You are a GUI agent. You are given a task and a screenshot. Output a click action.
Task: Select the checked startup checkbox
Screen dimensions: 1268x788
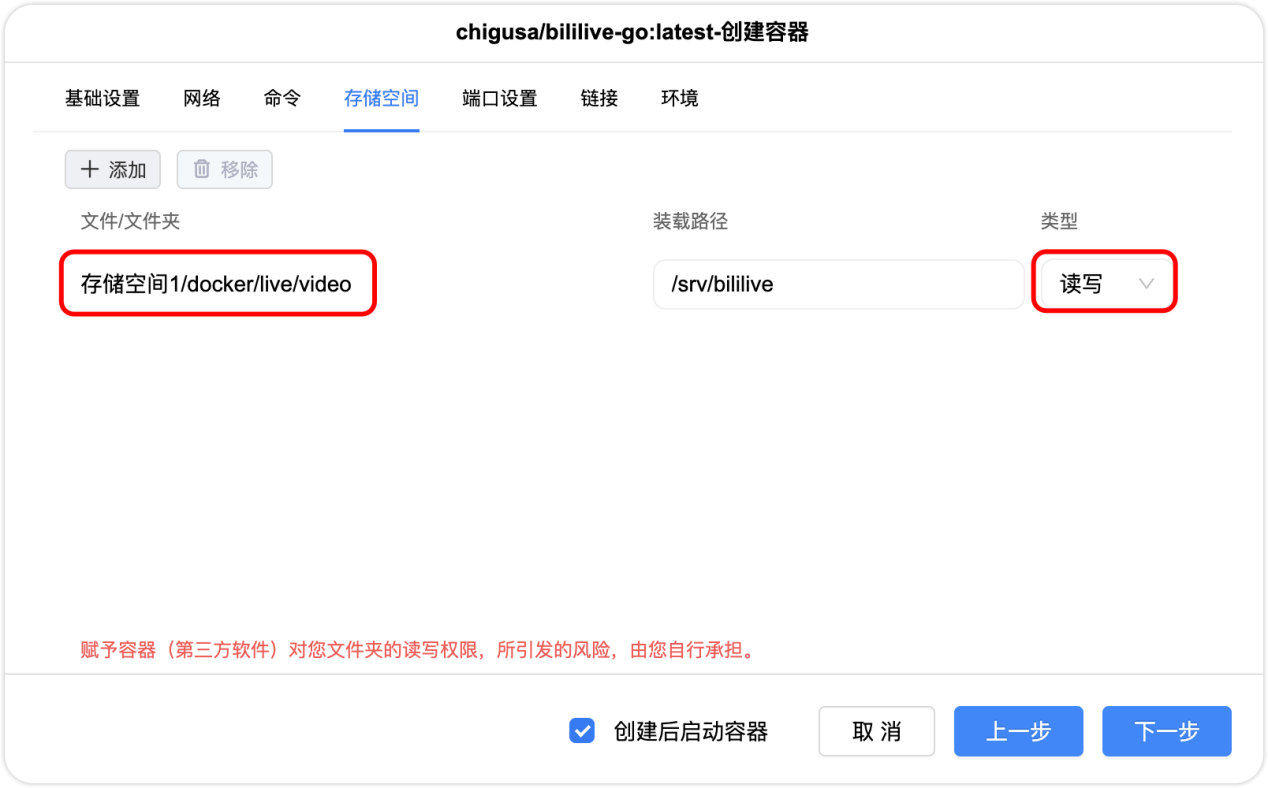tap(583, 731)
